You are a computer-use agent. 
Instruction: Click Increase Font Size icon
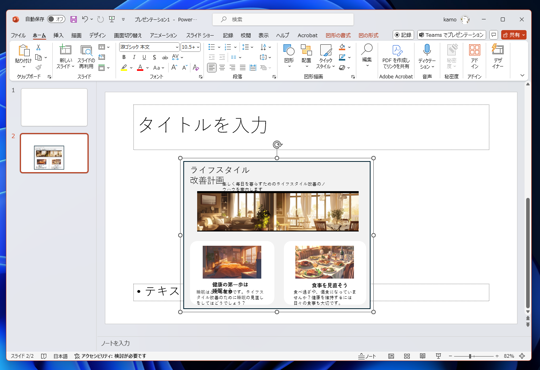pyautogui.click(x=174, y=68)
